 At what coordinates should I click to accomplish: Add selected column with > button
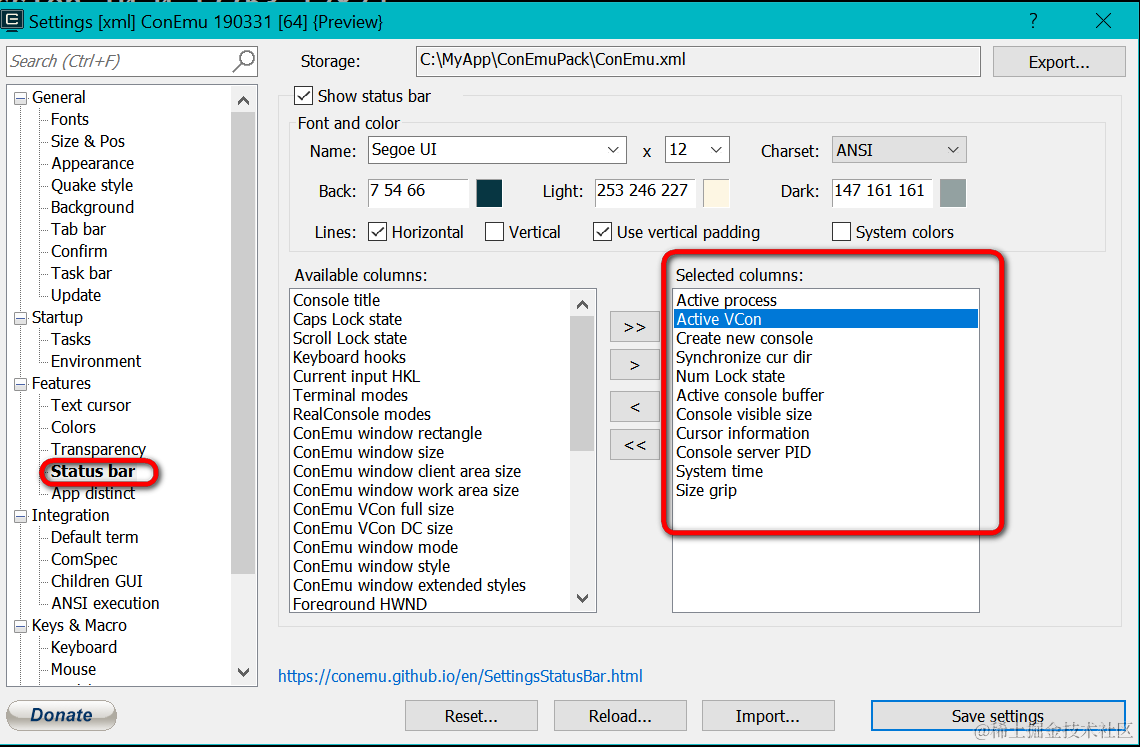tap(635, 365)
